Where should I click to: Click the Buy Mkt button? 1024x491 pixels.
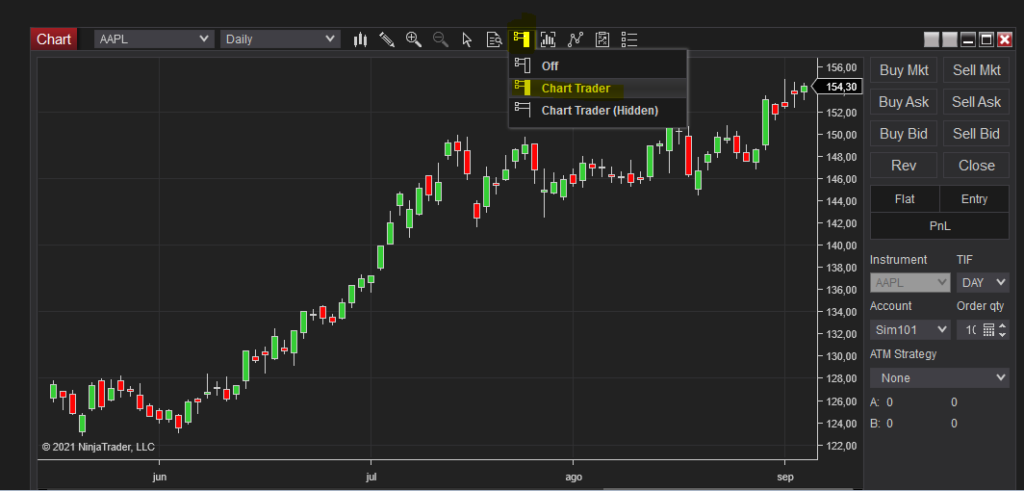(904, 71)
